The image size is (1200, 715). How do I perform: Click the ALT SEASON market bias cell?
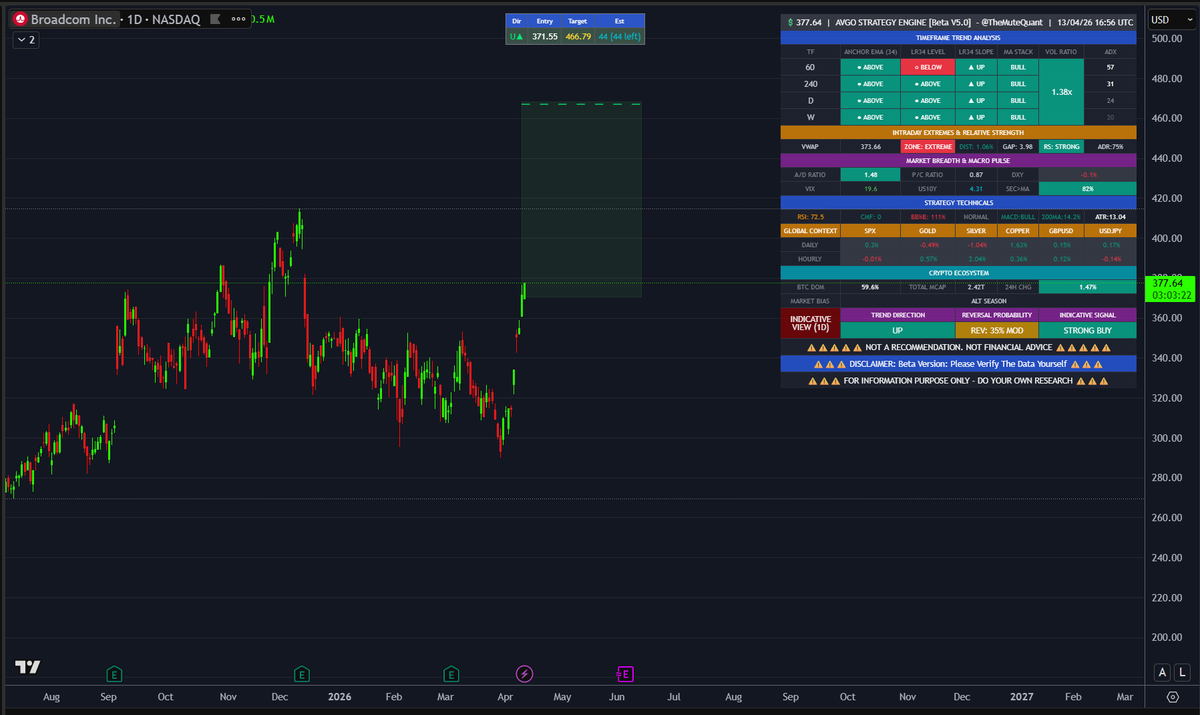tap(988, 300)
